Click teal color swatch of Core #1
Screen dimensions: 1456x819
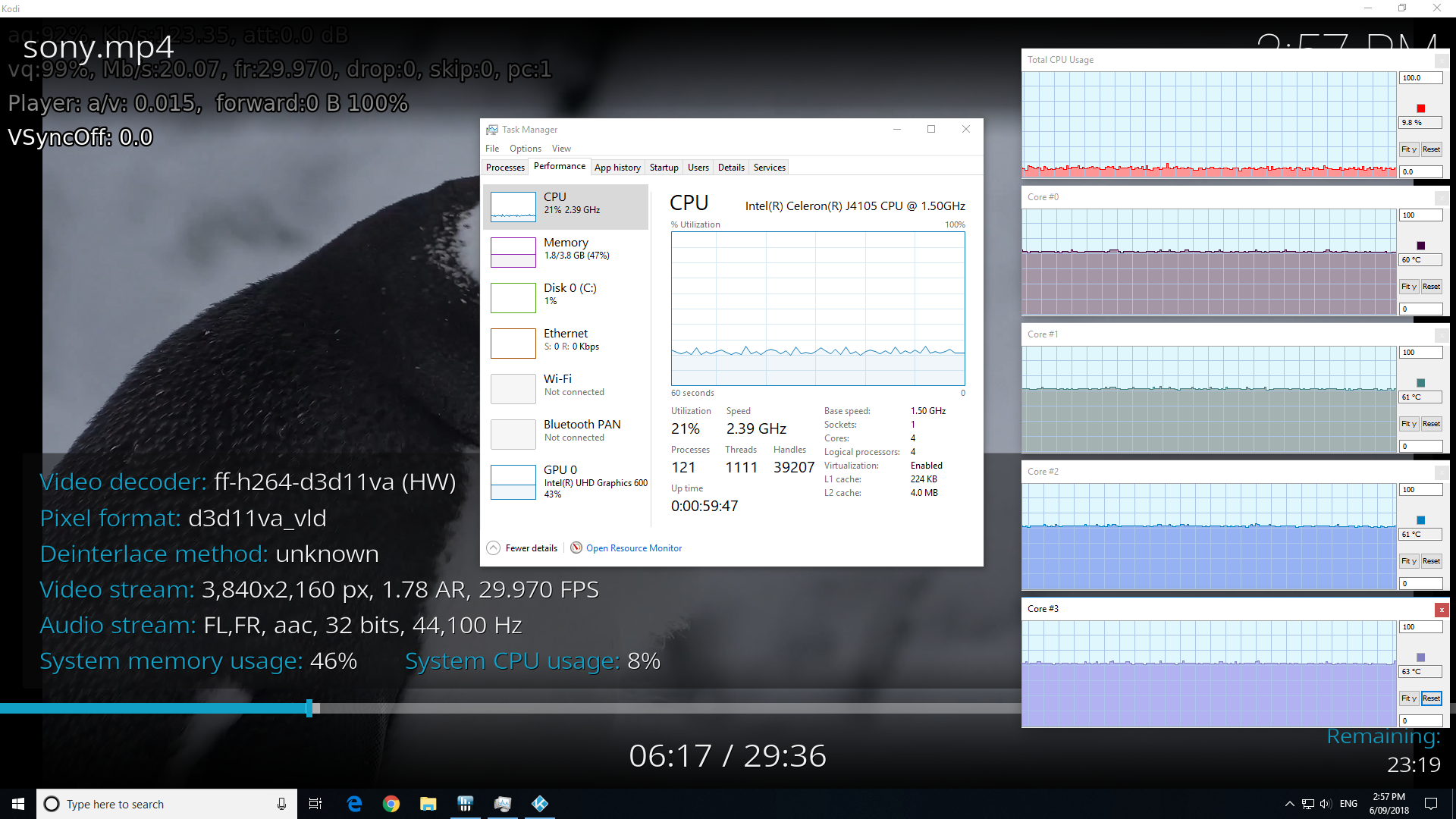[1421, 383]
